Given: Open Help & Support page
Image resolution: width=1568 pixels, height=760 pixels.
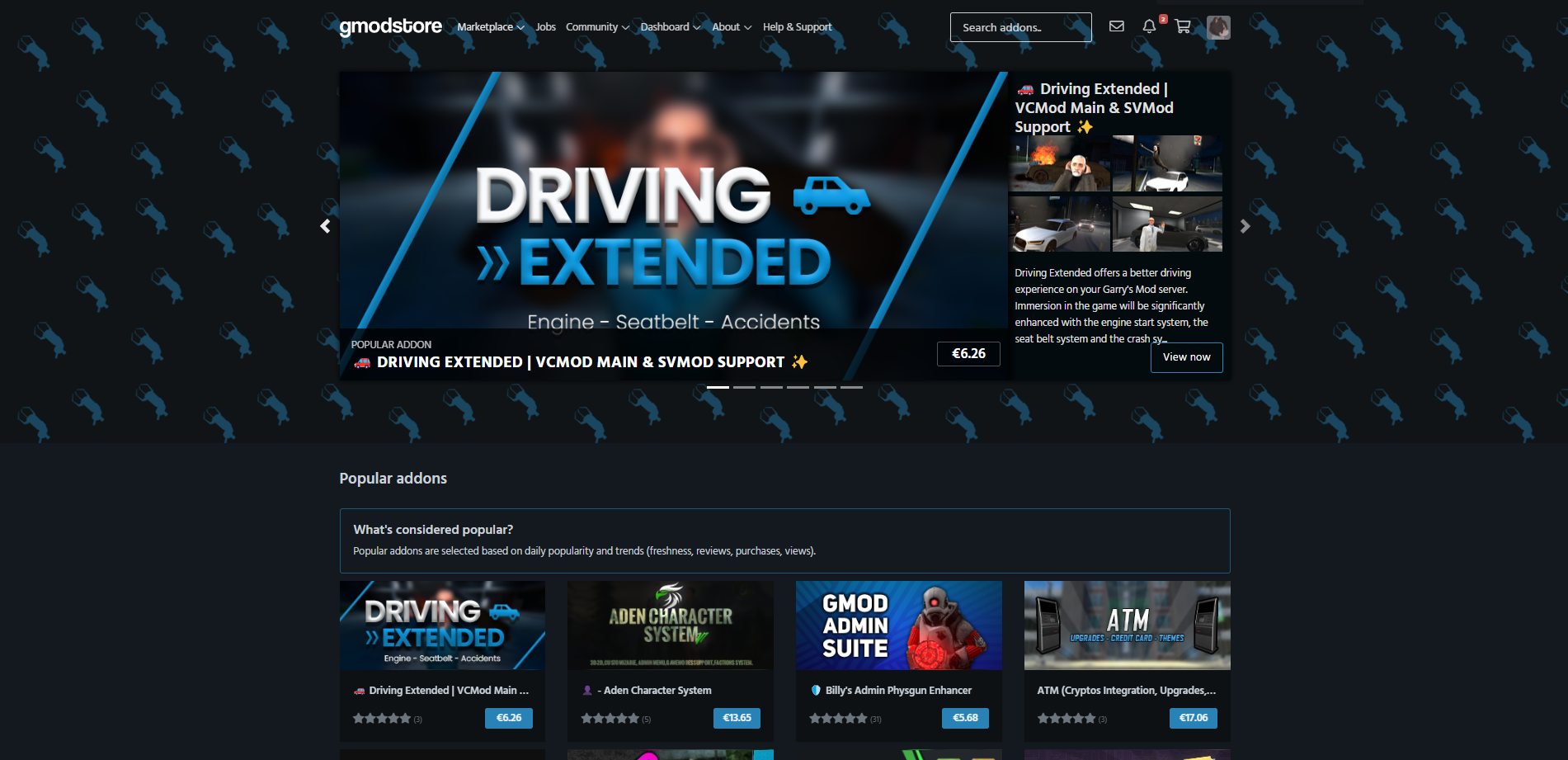Looking at the screenshot, I should pos(797,27).
